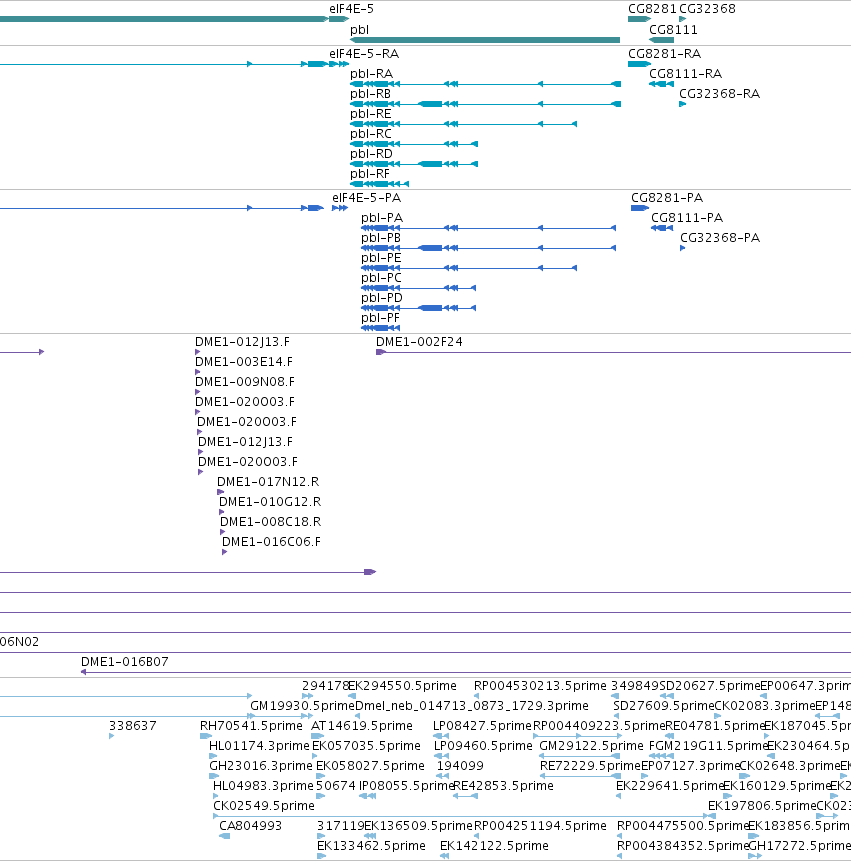This screenshot has width=851, height=861.
Task: Click the CA804993 EST label
Action: 250,826
